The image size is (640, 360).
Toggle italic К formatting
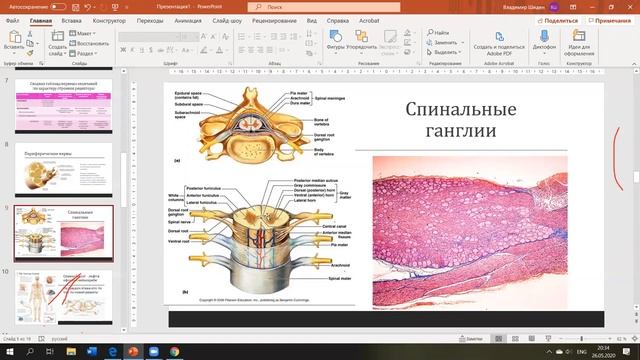[132, 50]
